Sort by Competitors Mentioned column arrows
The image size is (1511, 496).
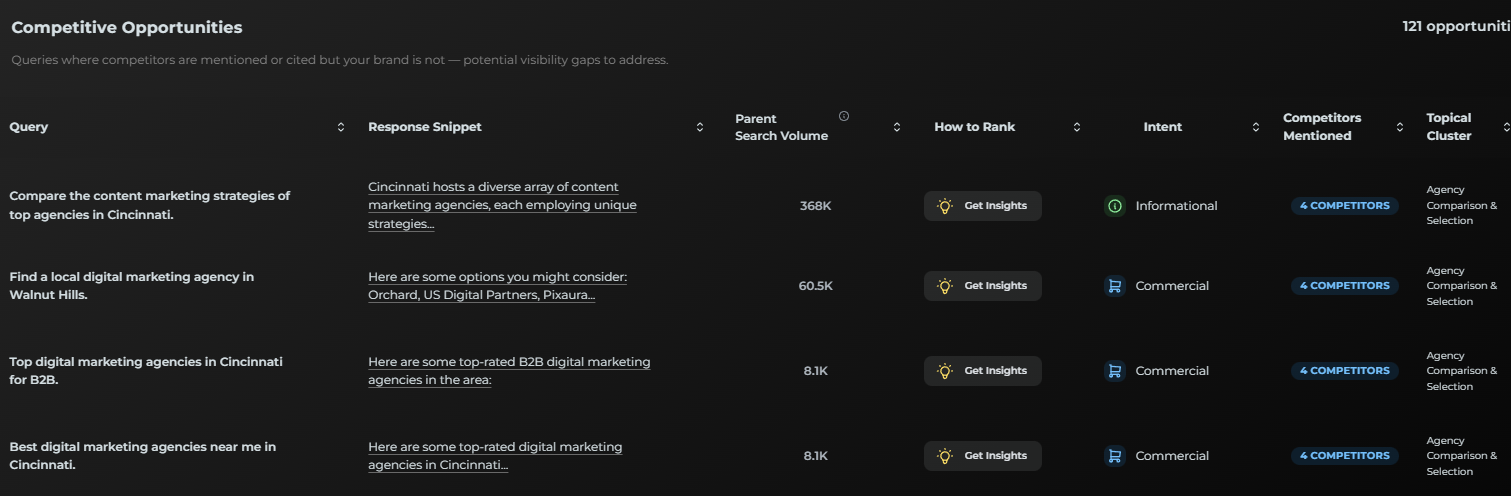pyautogui.click(x=1399, y=127)
